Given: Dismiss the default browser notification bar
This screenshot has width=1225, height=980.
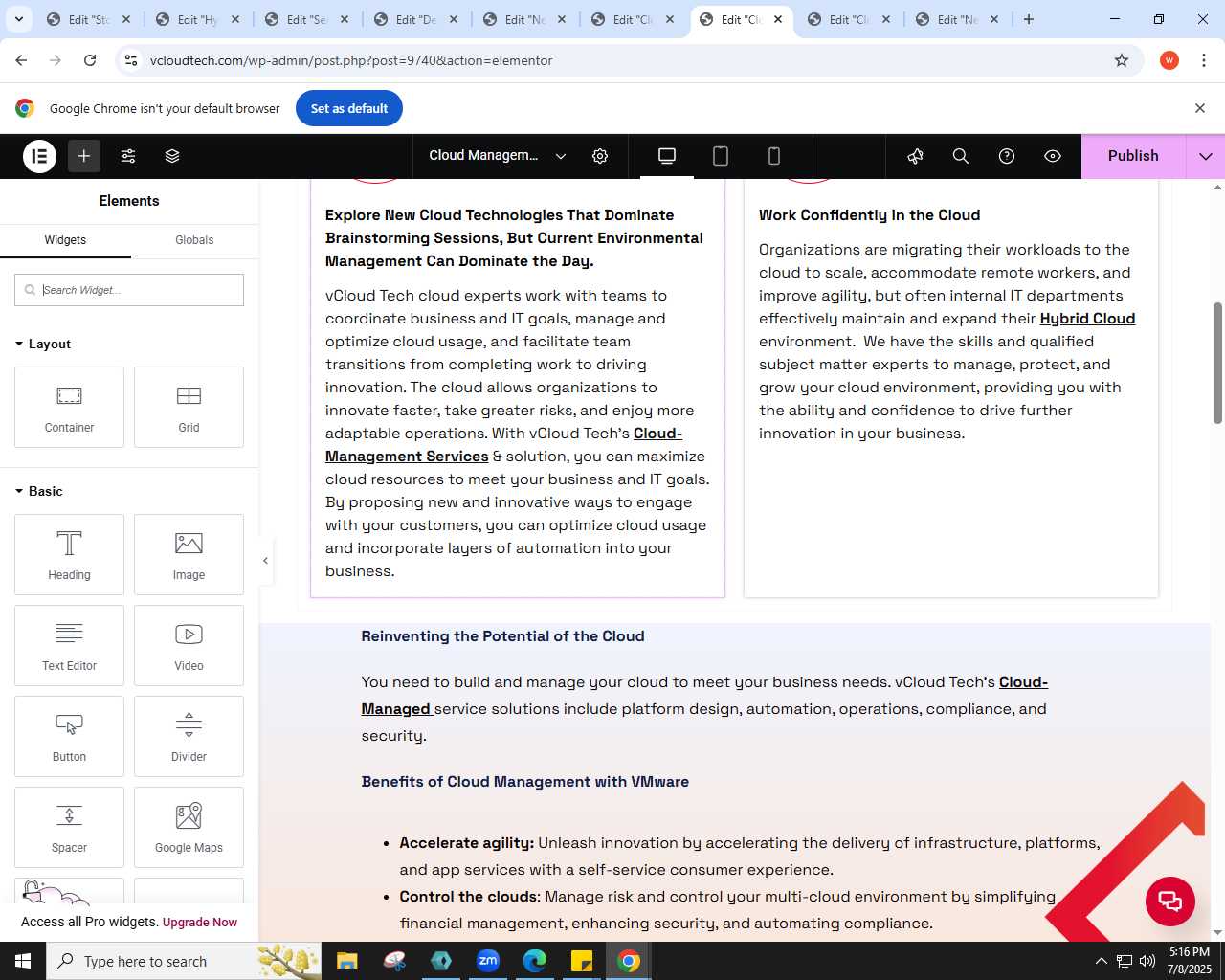Looking at the screenshot, I should click(1199, 108).
